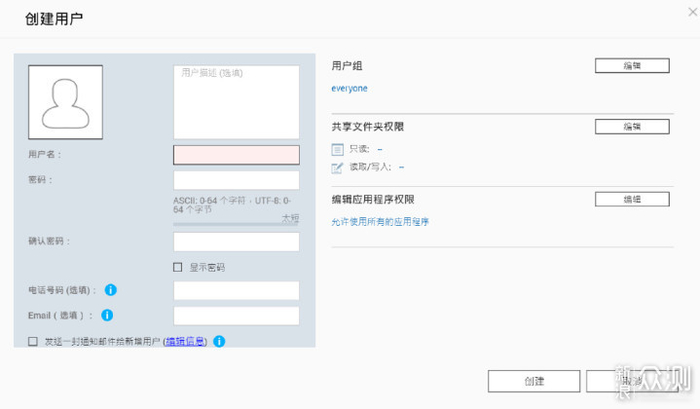Screen dimensions: 700x409
Task: Click the user avatar placeholder image
Action: (66, 102)
